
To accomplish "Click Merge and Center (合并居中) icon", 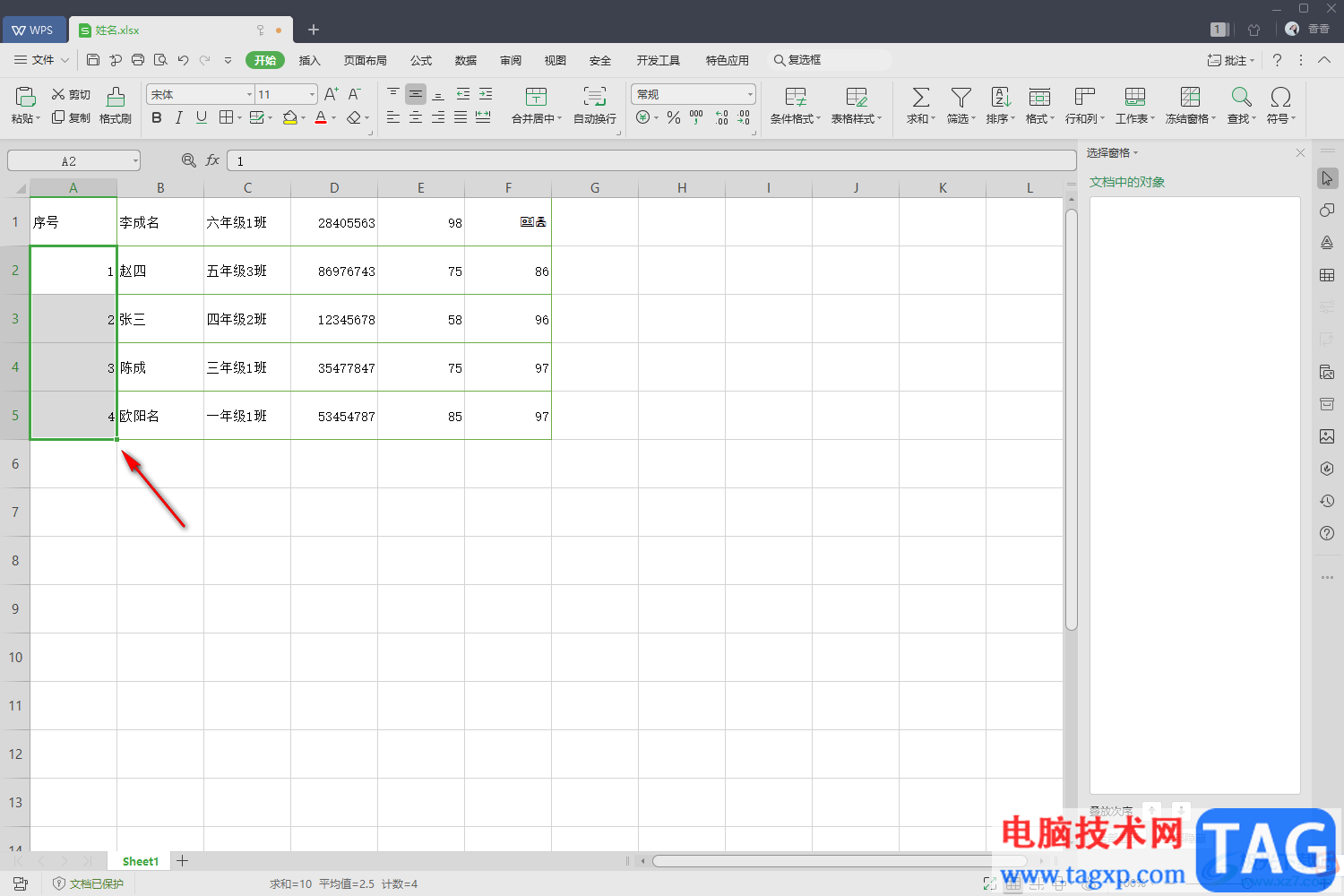I will tap(536, 97).
